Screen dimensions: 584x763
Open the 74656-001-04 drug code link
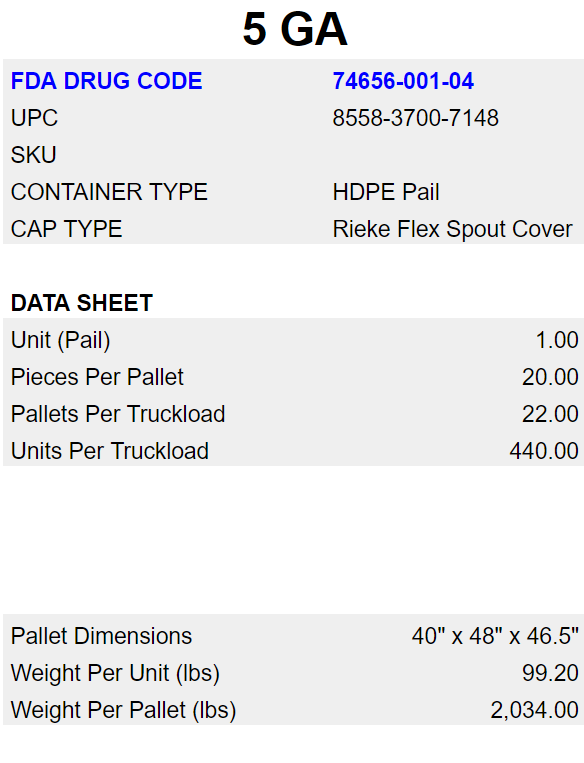point(403,81)
